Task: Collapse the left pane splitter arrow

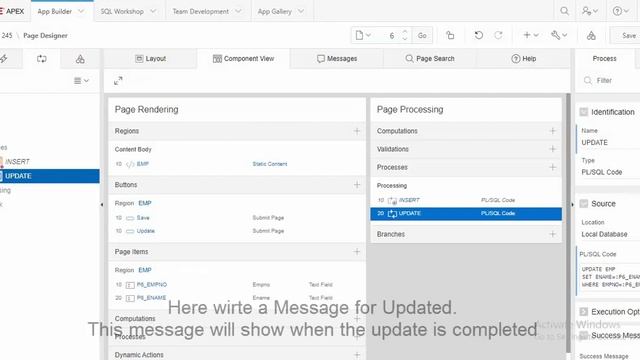Action: [102, 204]
